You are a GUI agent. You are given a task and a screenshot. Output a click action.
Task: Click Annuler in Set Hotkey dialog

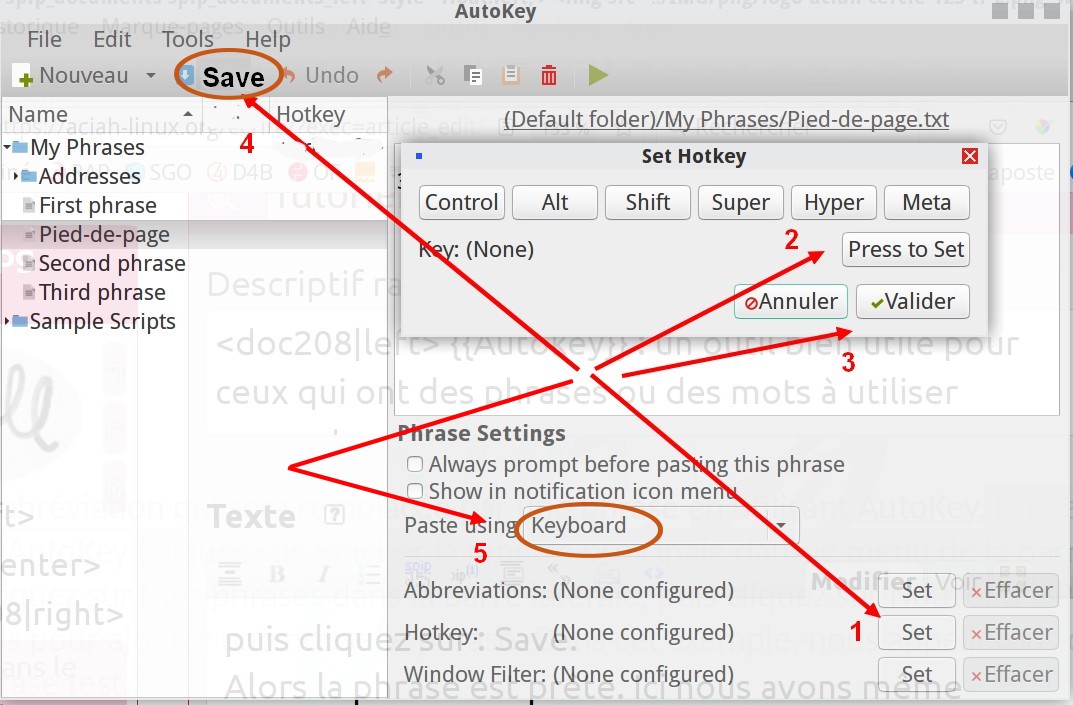(x=791, y=302)
